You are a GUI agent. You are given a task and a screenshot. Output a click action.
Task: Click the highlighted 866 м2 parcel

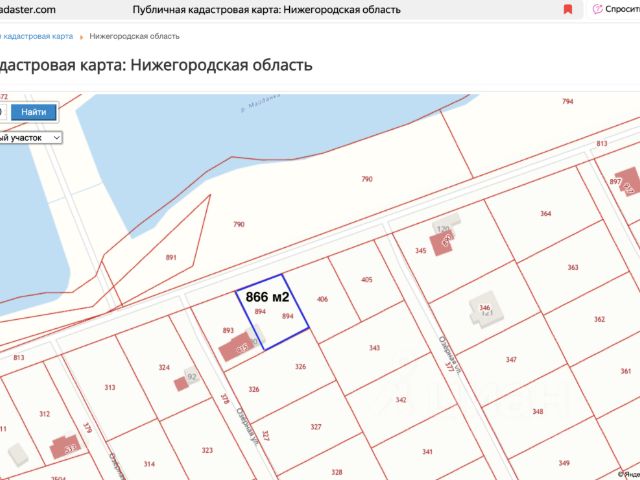point(272,312)
